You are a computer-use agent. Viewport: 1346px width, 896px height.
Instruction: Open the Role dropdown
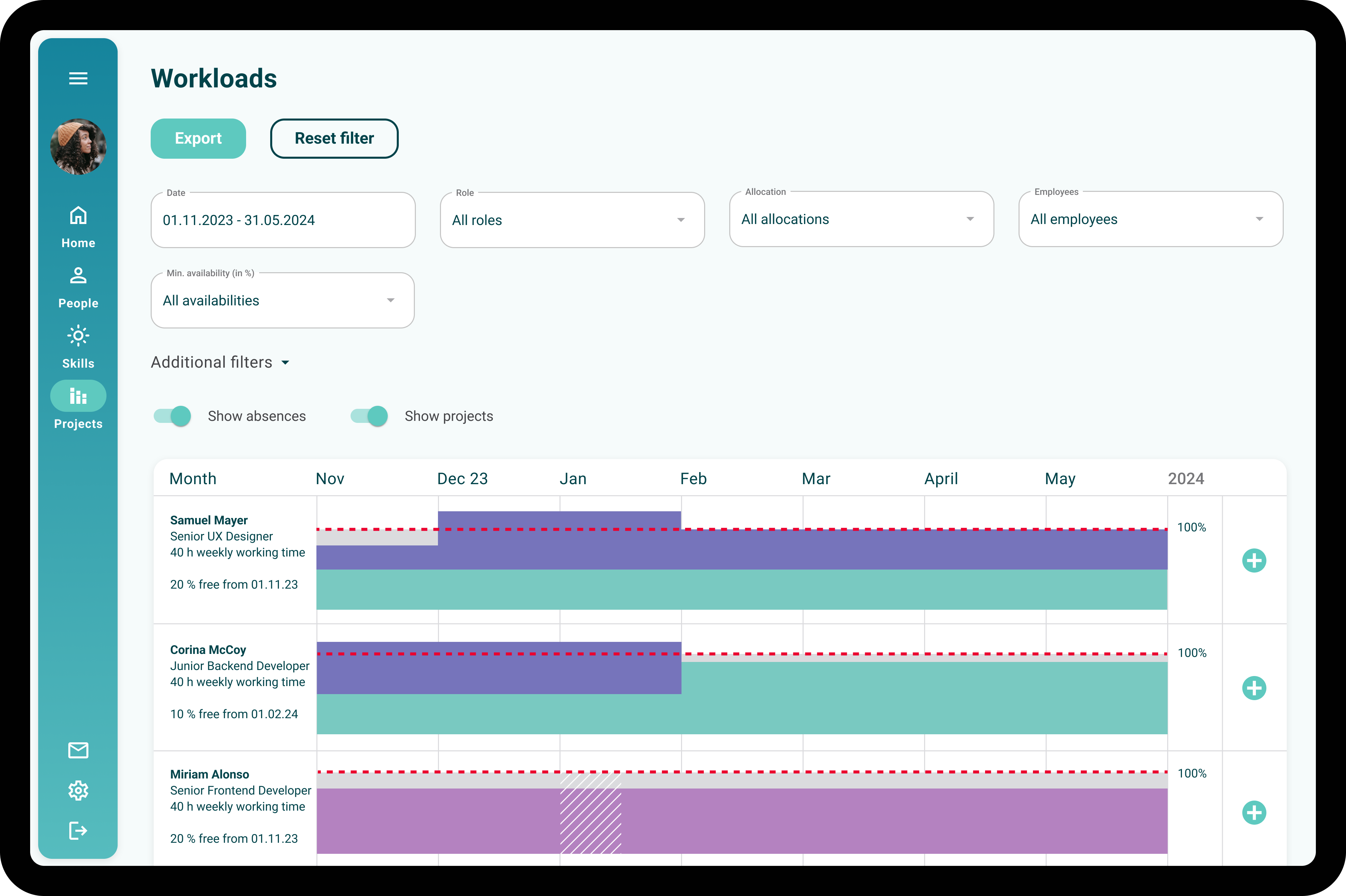(x=572, y=220)
